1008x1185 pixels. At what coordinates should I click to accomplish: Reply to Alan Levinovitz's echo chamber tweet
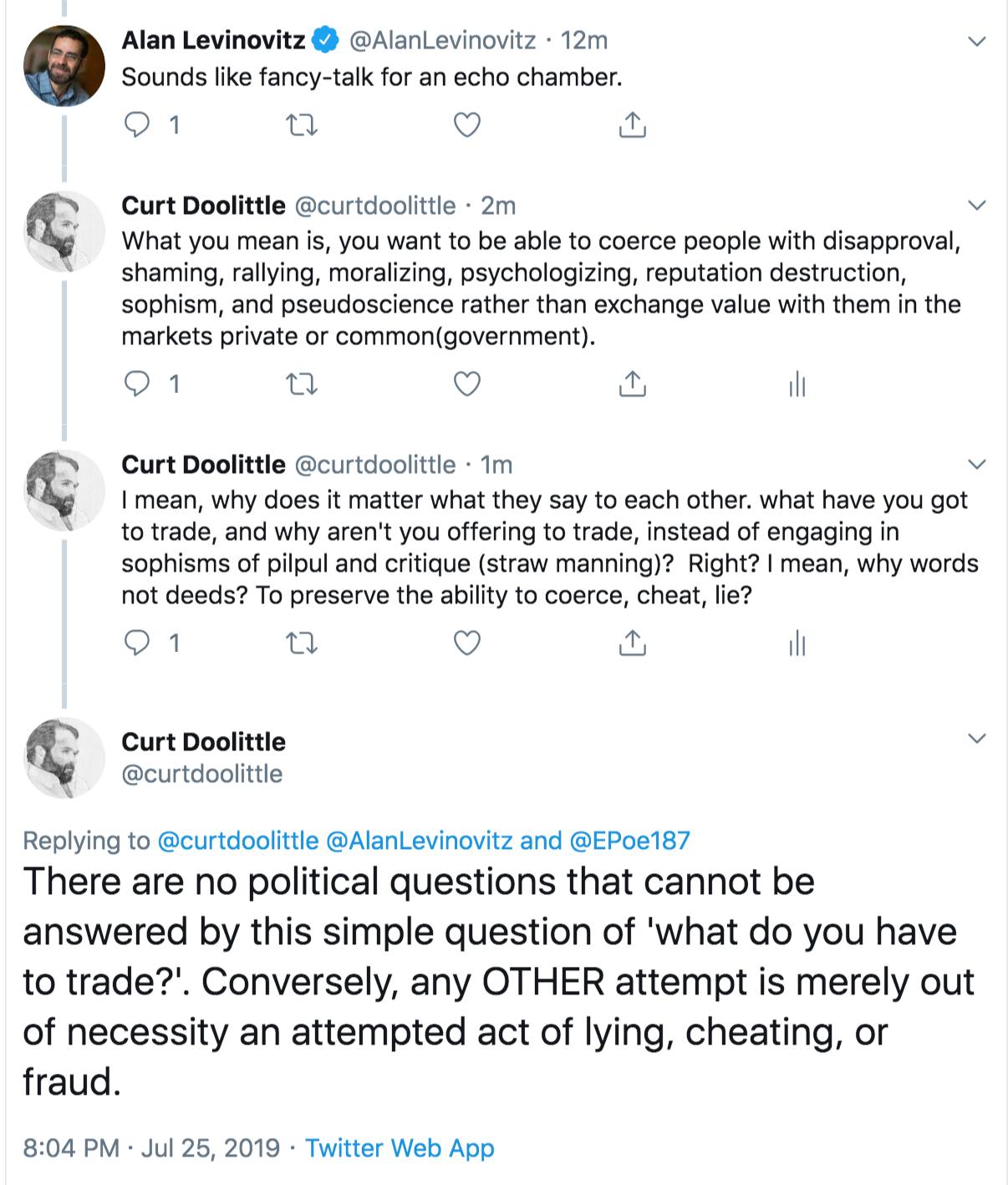pyautogui.click(x=137, y=125)
